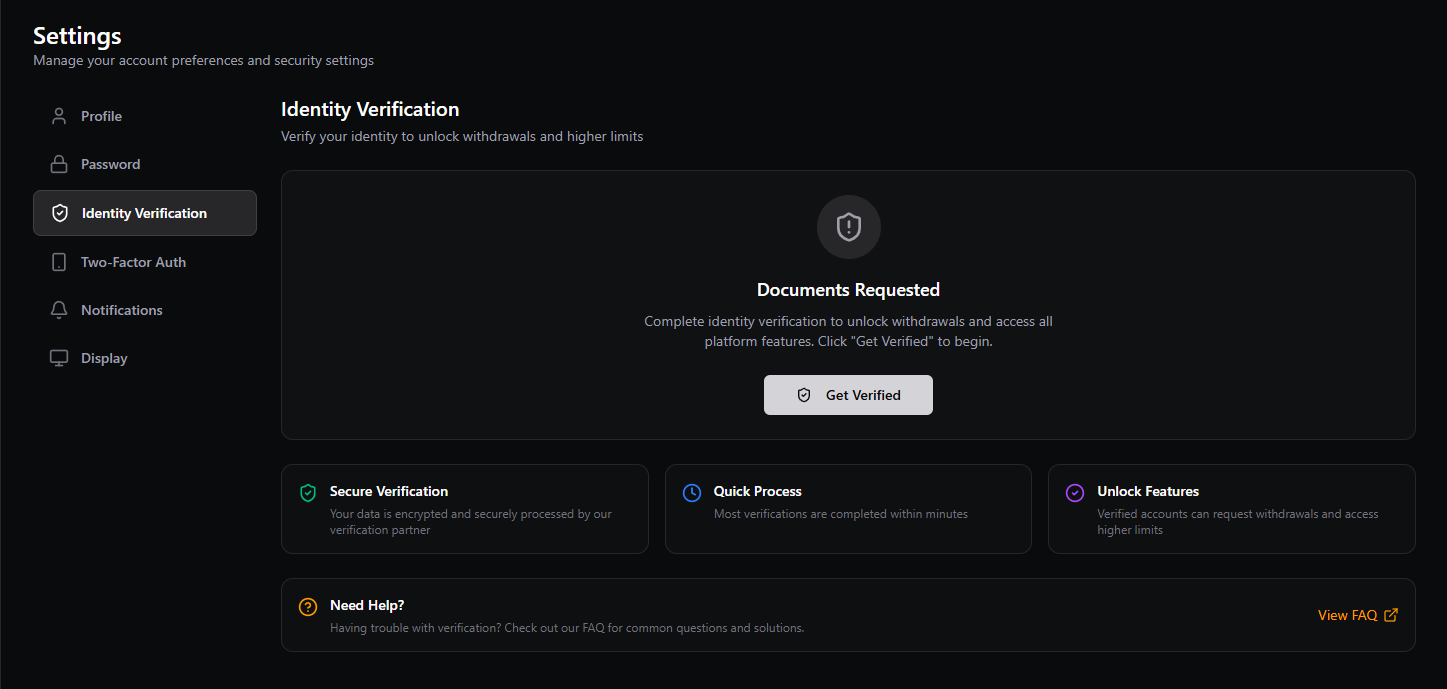Click the Need Help? title text
The width and height of the screenshot is (1447, 689).
pos(367,605)
